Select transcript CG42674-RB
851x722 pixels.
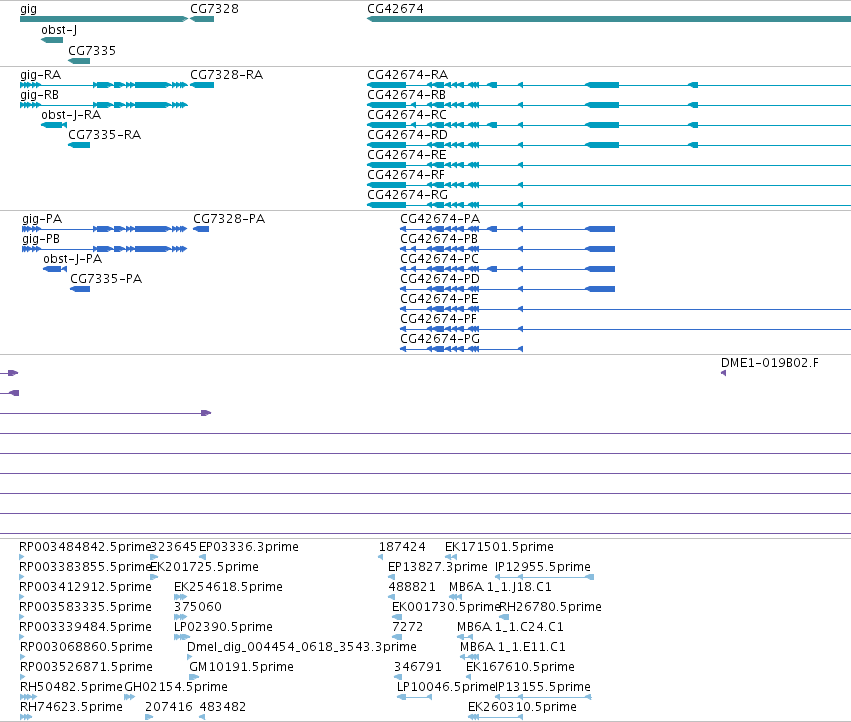tap(407, 94)
